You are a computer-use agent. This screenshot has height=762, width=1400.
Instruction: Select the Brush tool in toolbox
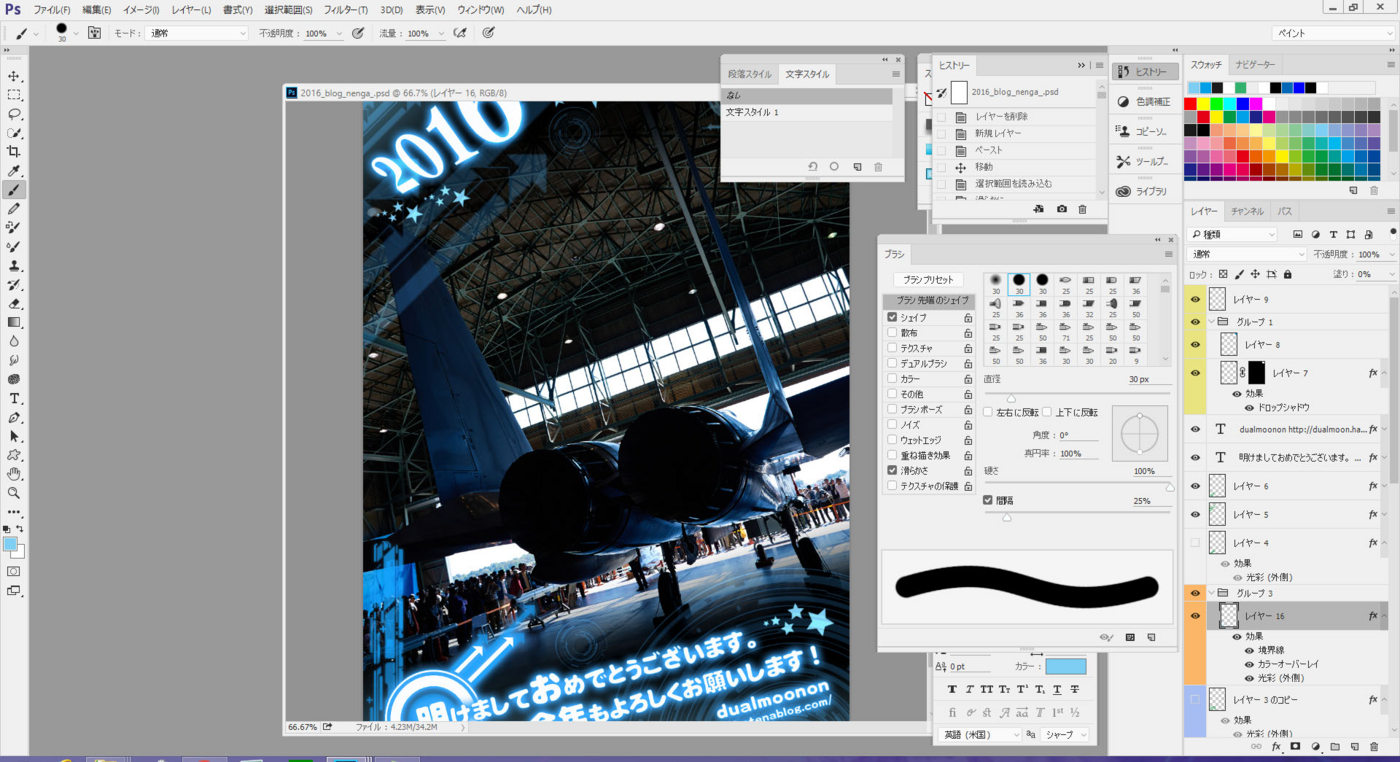click(x=14, y=190)
